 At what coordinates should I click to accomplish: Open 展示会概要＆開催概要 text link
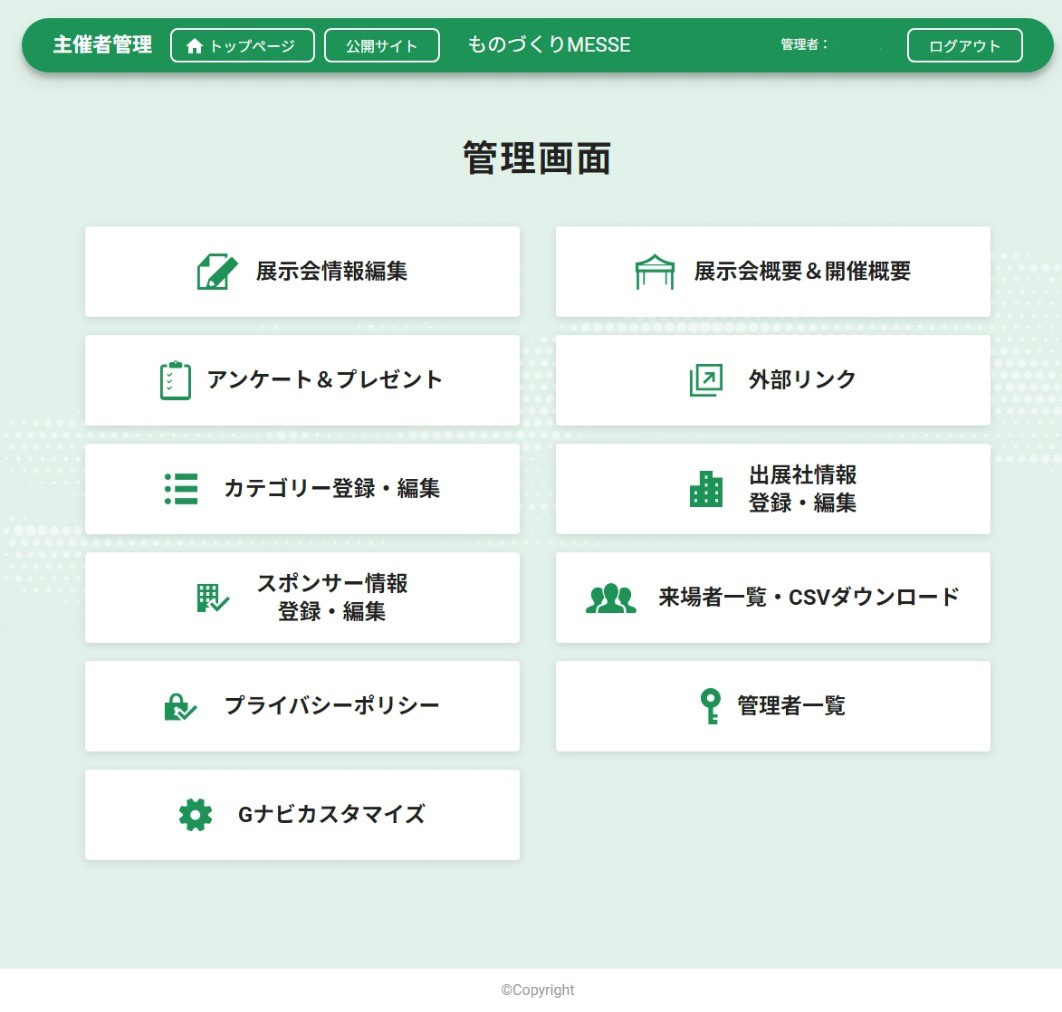(x=803, y=271)
